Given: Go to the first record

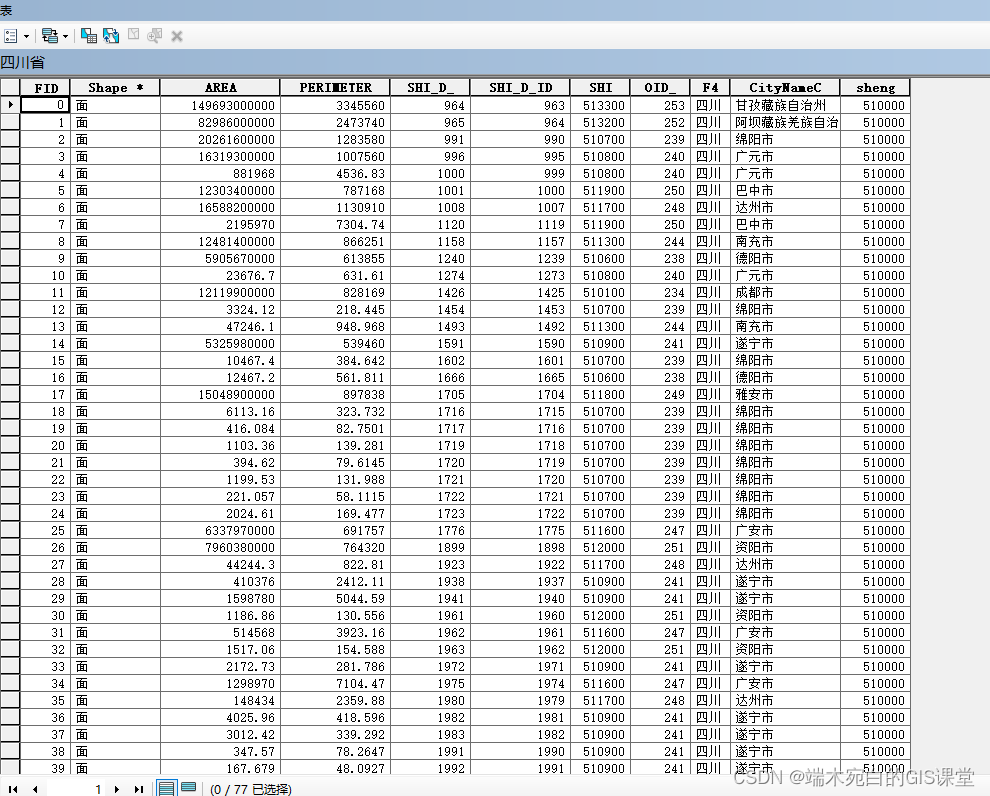Looking at the screenshot, I should (x=13, y=789).
